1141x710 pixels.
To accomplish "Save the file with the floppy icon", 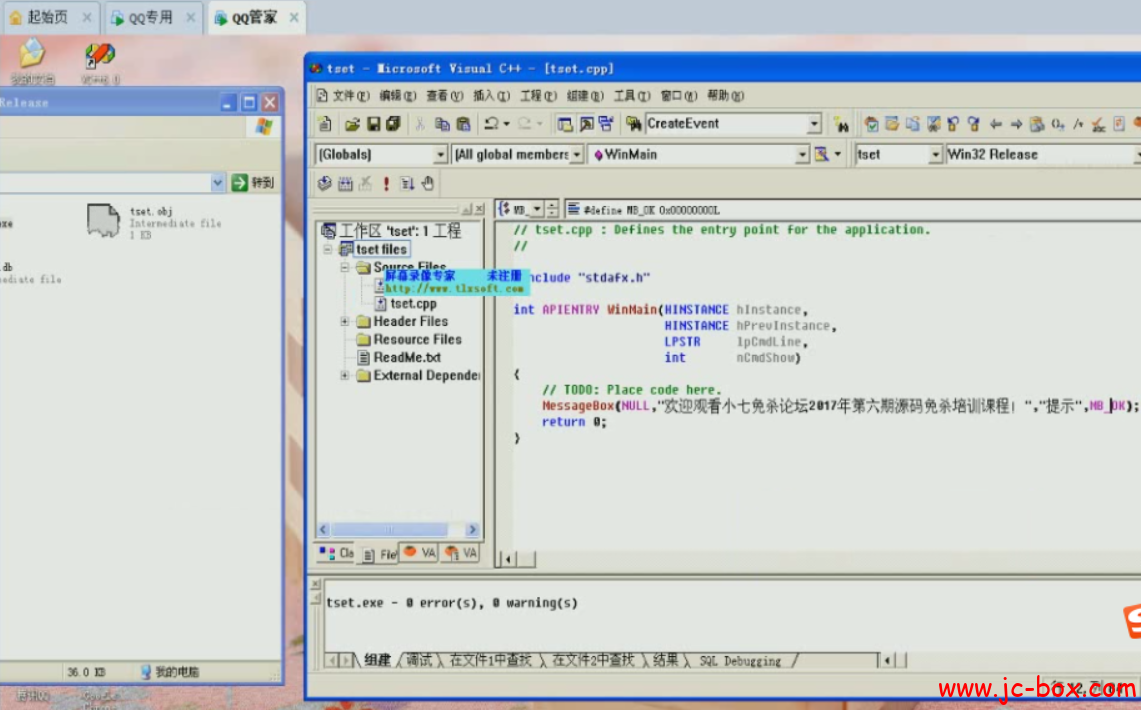I will tap(373, 124).
